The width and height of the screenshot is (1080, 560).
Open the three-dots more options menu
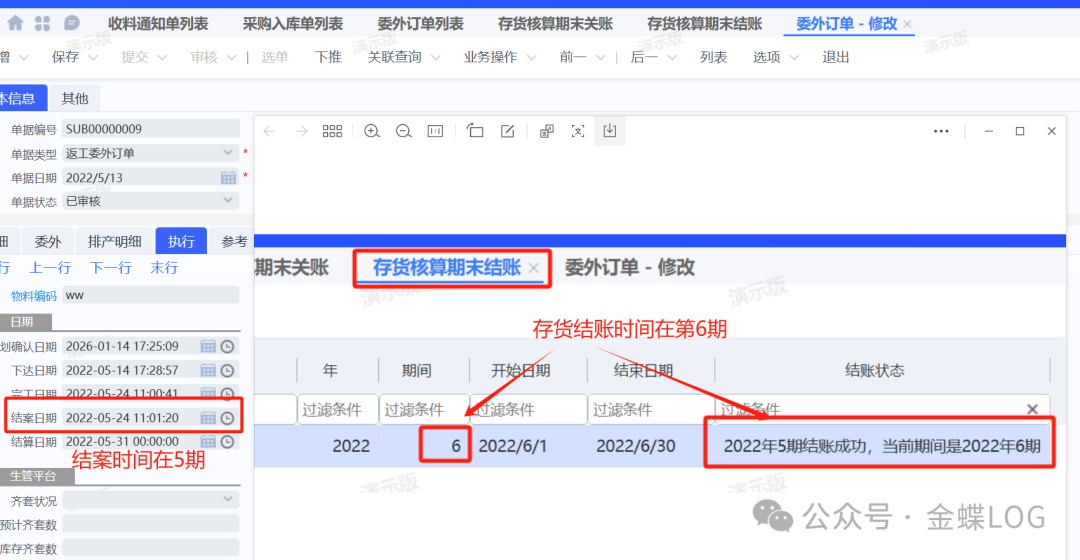941,131
